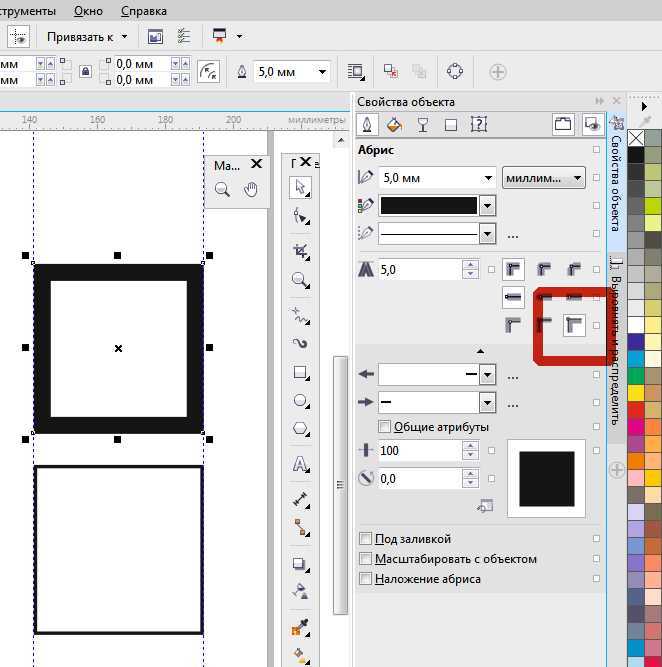
Task: Open the 'миллим...' units dropdown
Action: (544, 178)
